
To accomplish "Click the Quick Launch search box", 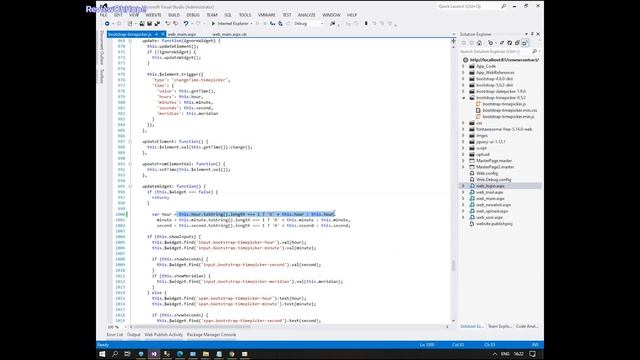I will [x=469, y=6].
